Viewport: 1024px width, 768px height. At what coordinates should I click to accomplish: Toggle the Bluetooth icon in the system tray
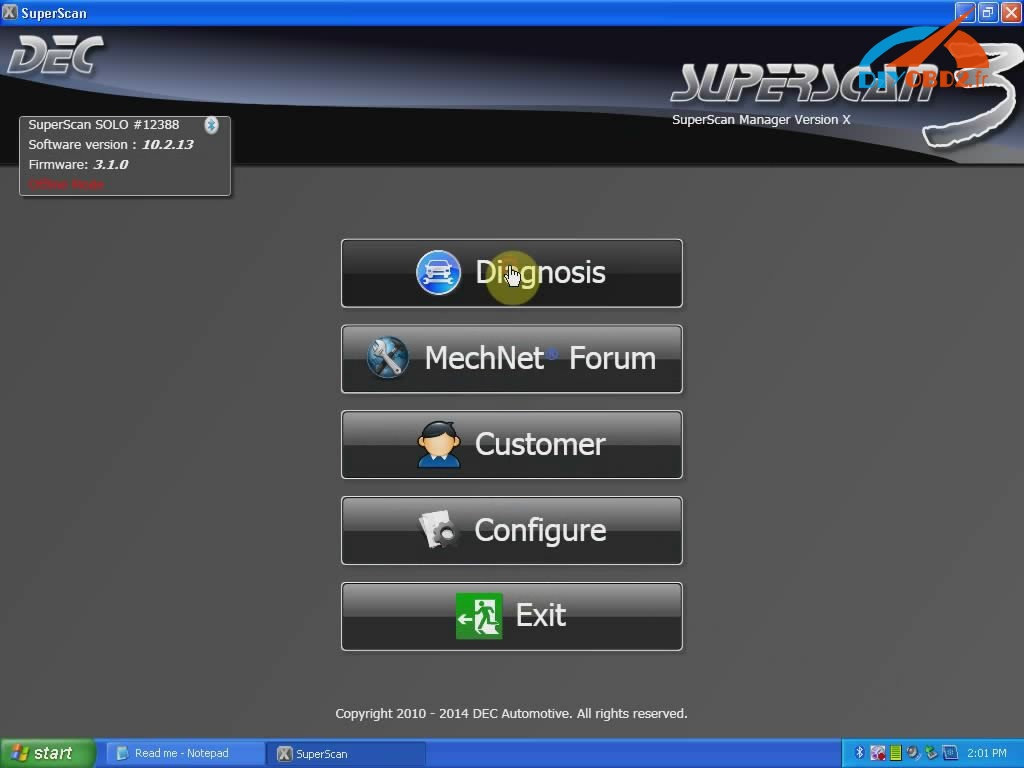tap(859, 752)
